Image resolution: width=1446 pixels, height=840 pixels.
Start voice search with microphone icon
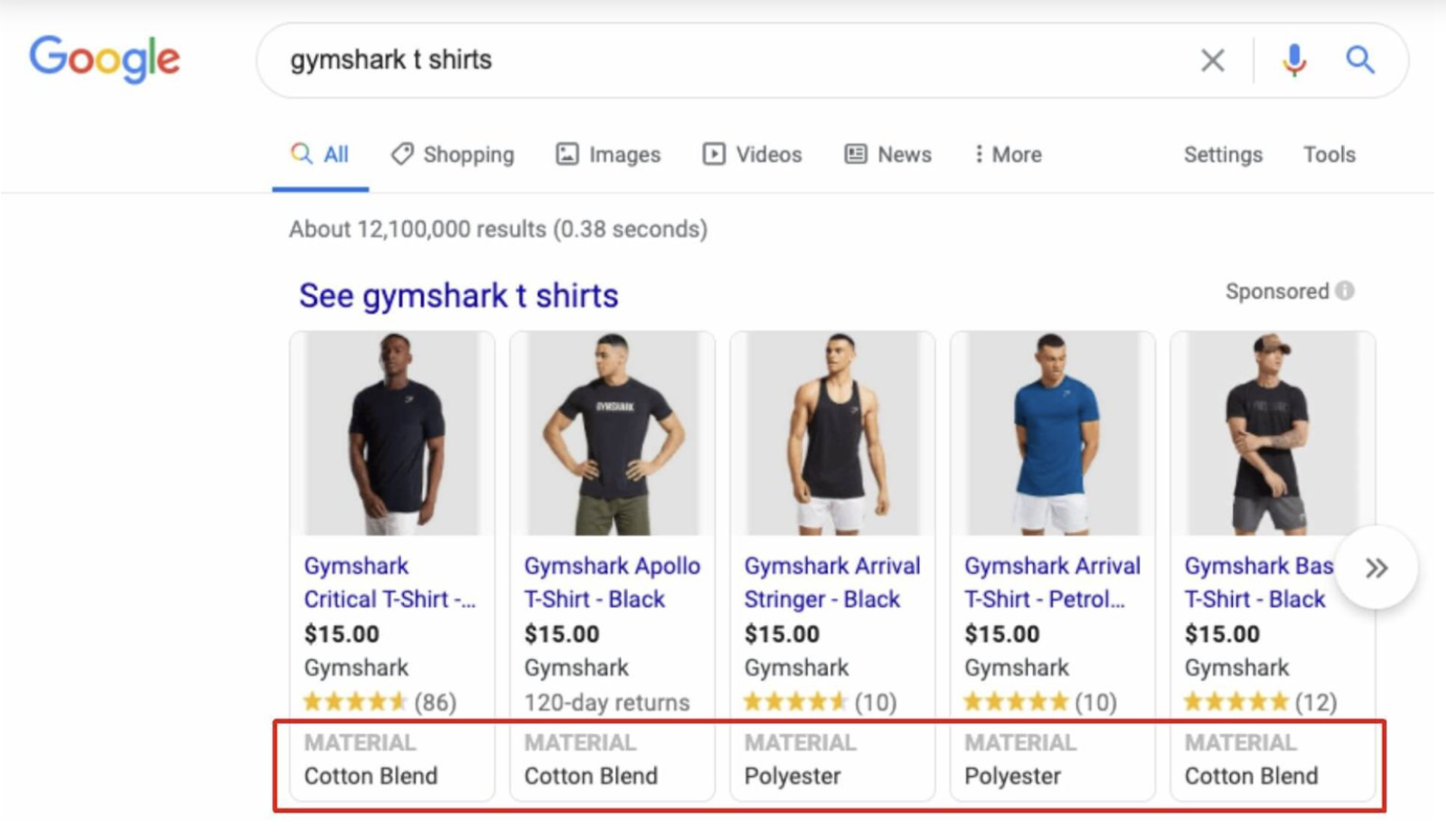1294,61
